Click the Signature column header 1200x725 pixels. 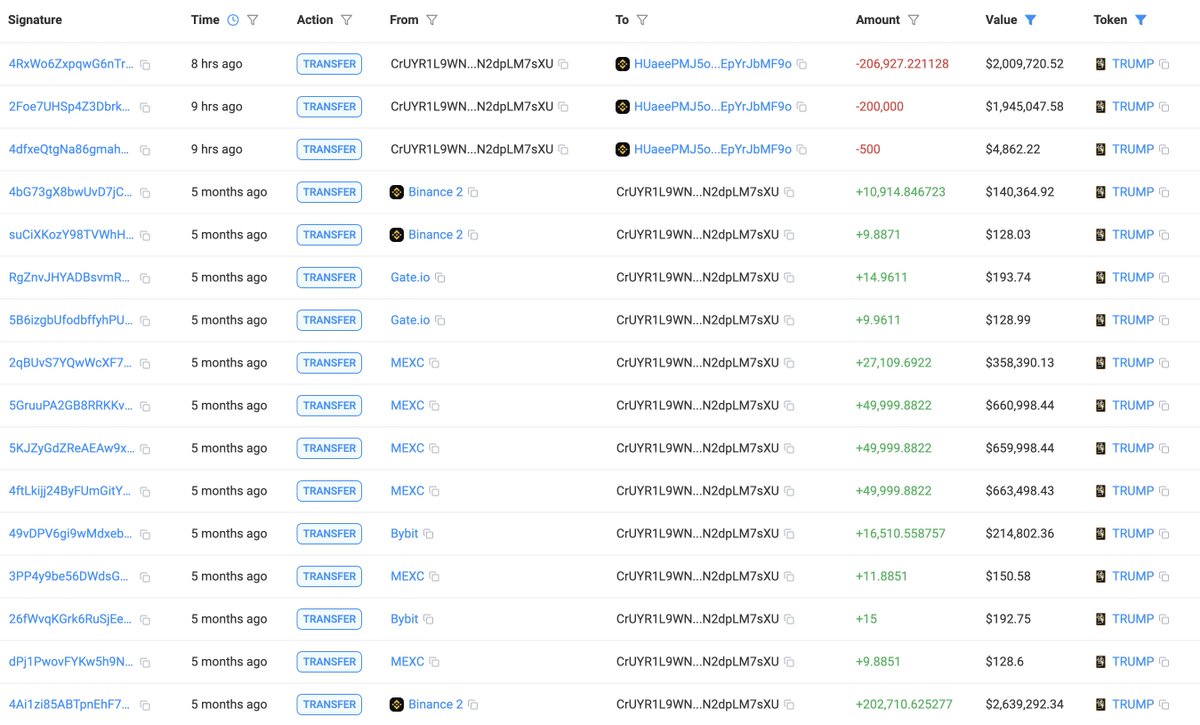35,20
